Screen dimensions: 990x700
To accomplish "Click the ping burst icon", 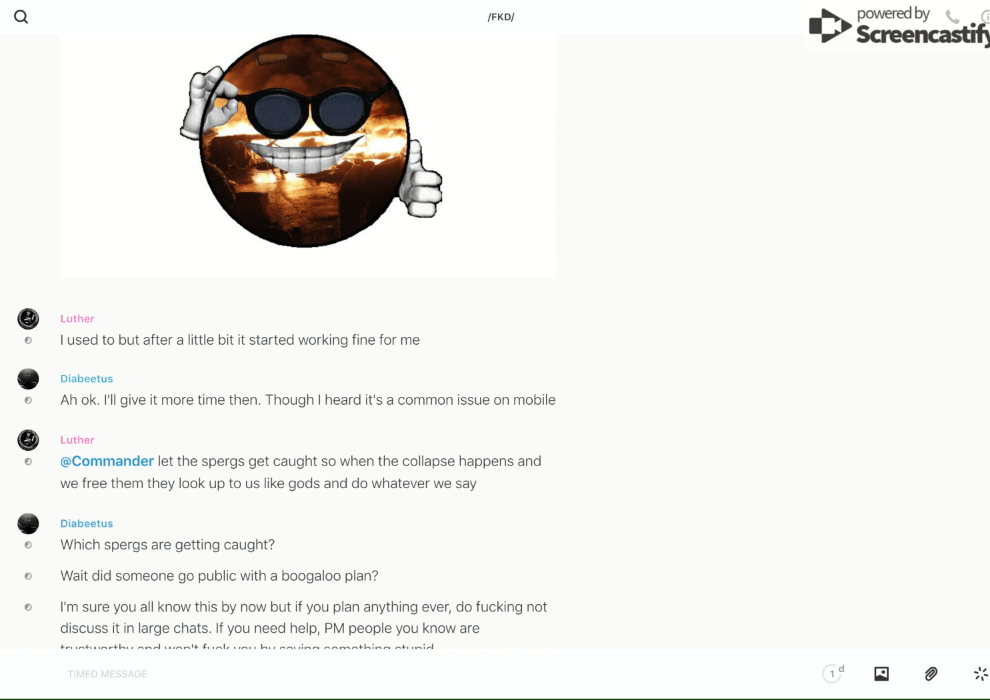I will tap(981, 673).
